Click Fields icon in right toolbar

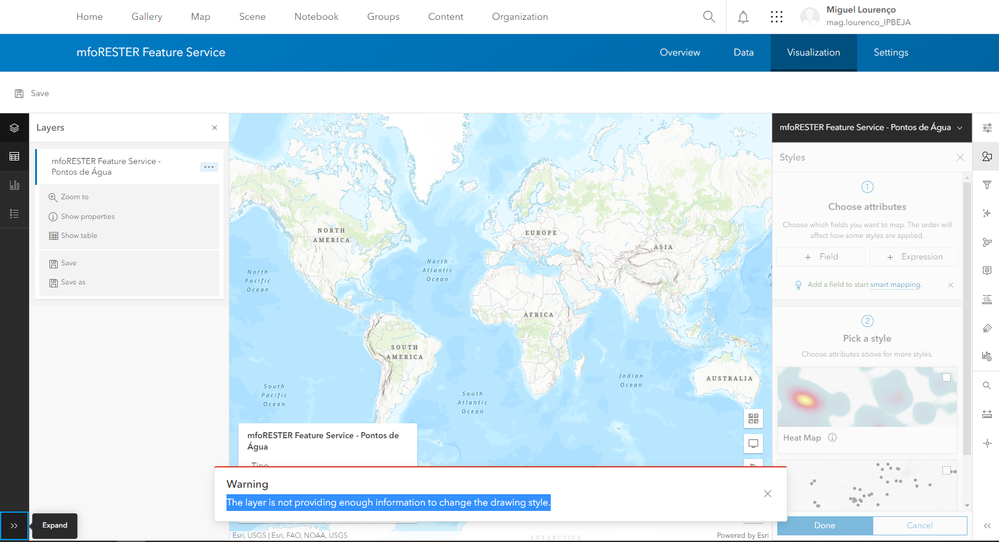987,299
